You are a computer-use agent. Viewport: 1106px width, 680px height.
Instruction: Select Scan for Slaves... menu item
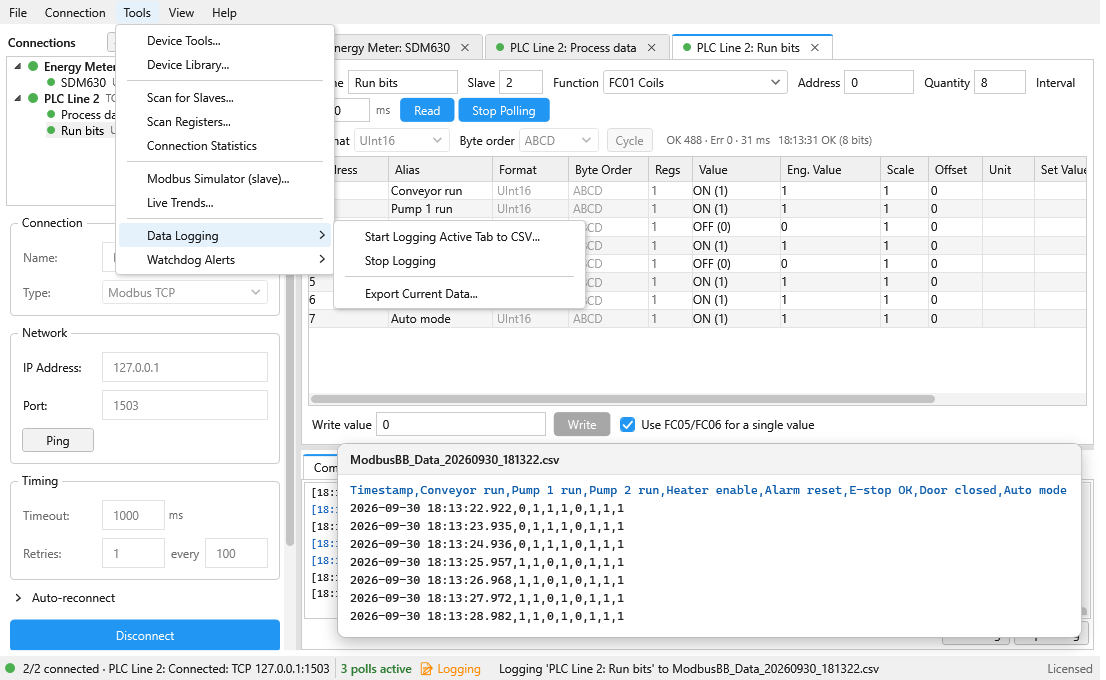point(224,98)
